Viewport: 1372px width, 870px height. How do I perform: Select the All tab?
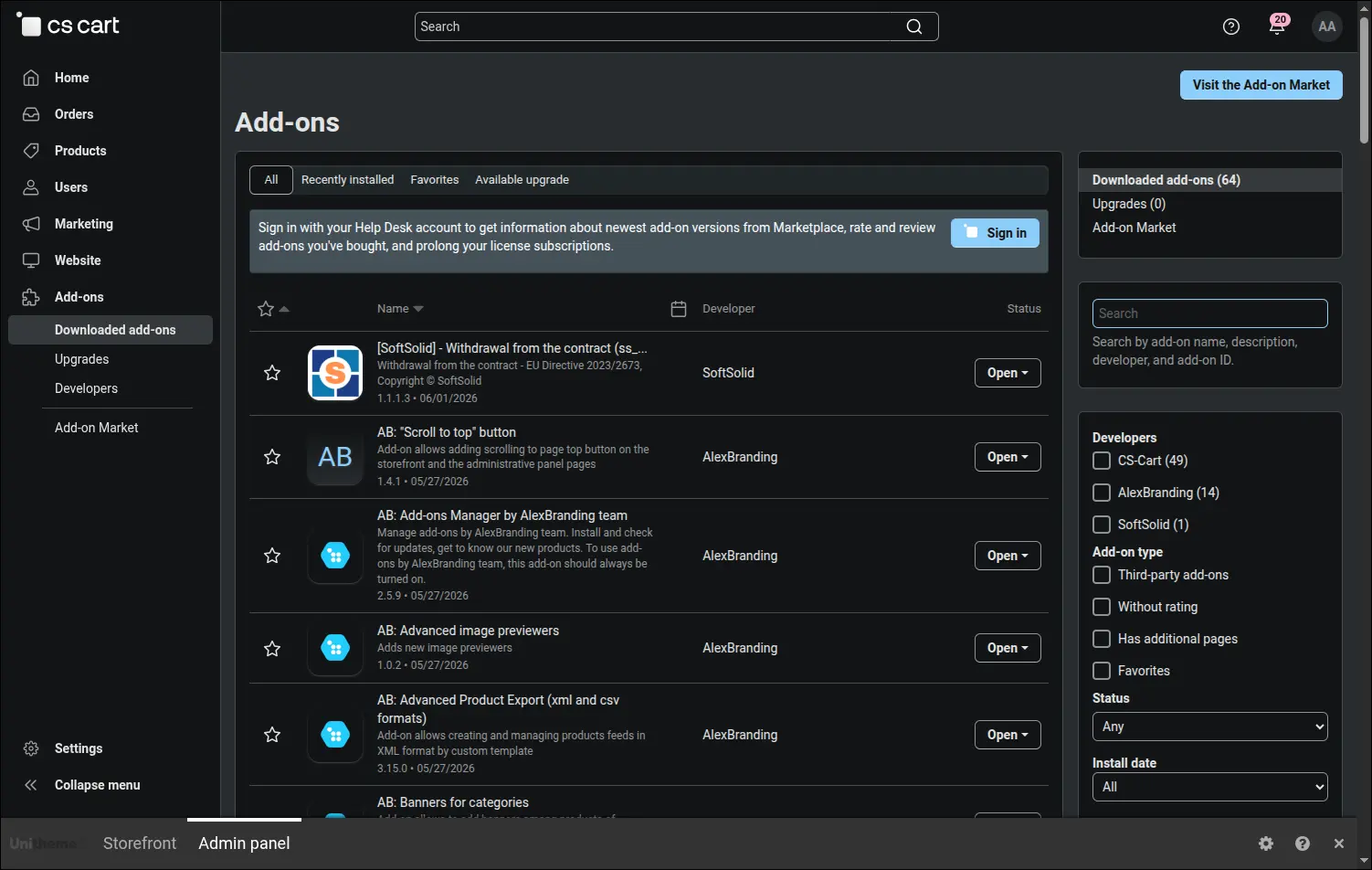pyautogui.click(x=271, y=180)
